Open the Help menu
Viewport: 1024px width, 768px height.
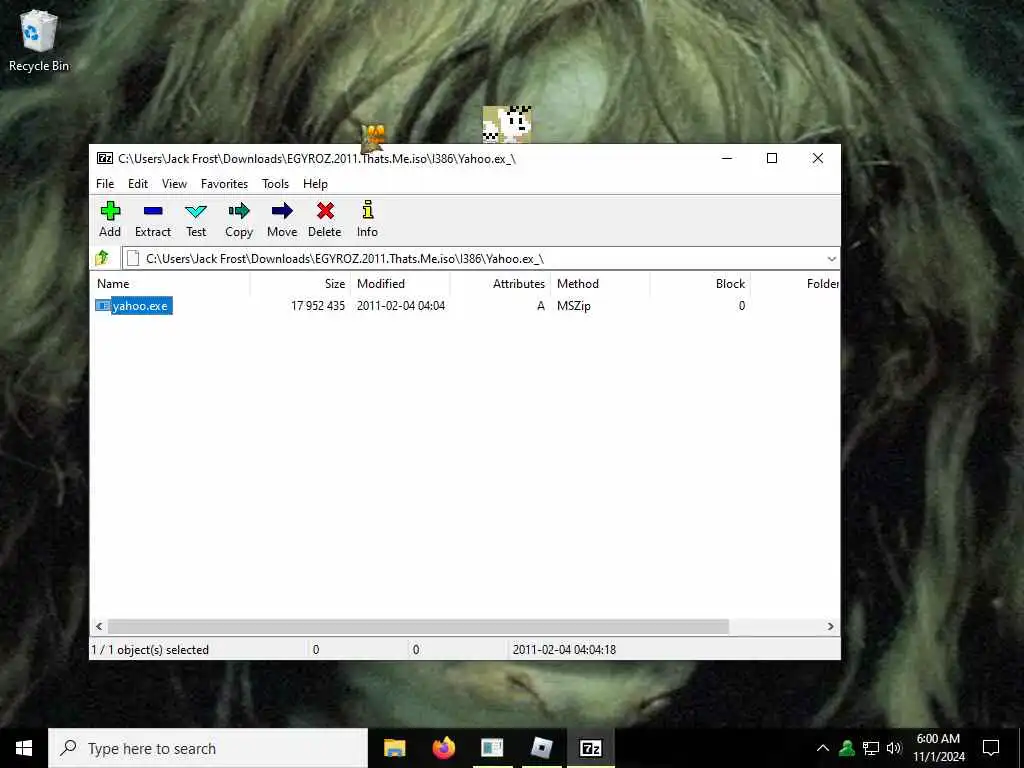315,184
